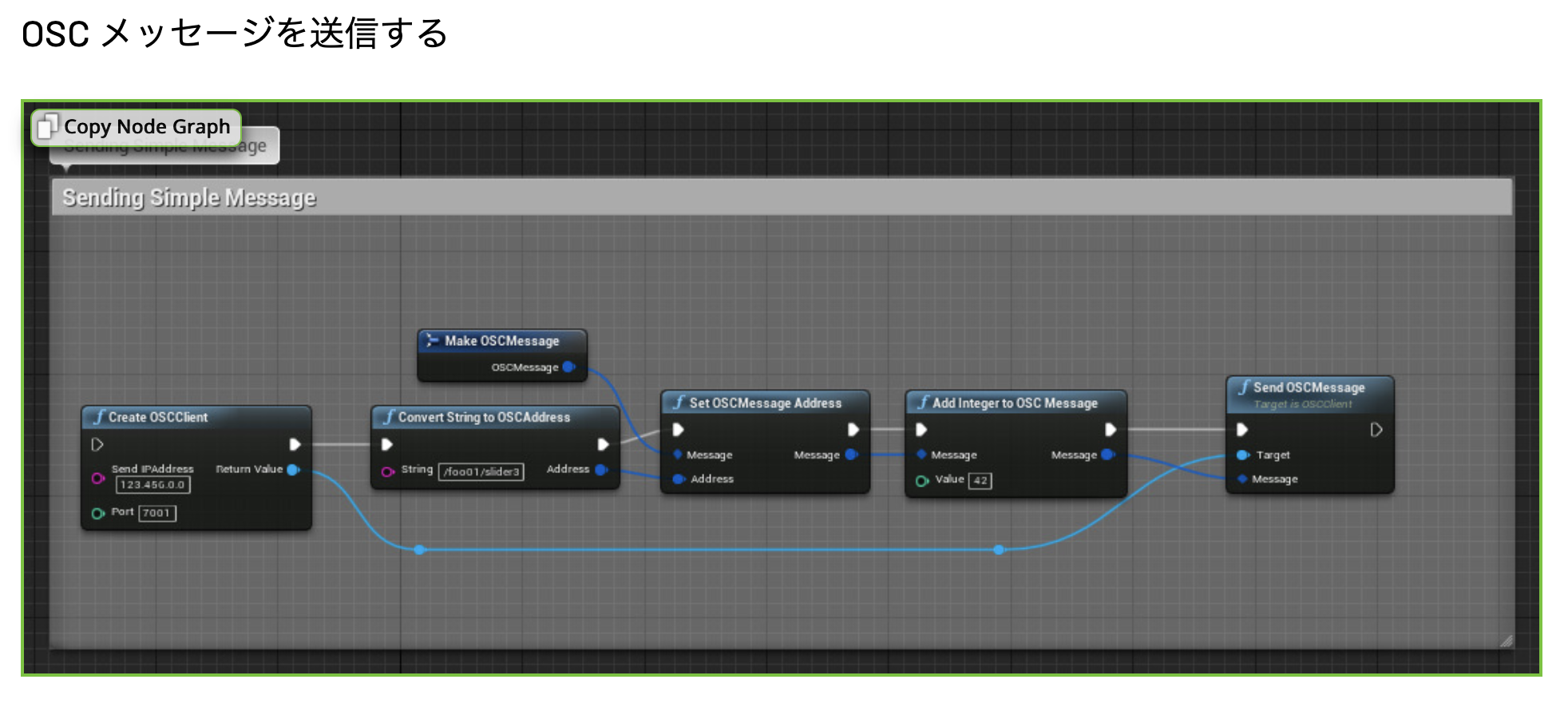Image resolution: width=1568 pixels, height=727 pixels.
Task: Click the Send IPAddress field showing 123.456.0.0
Action: pyautogui.click(x=153, y=484)
